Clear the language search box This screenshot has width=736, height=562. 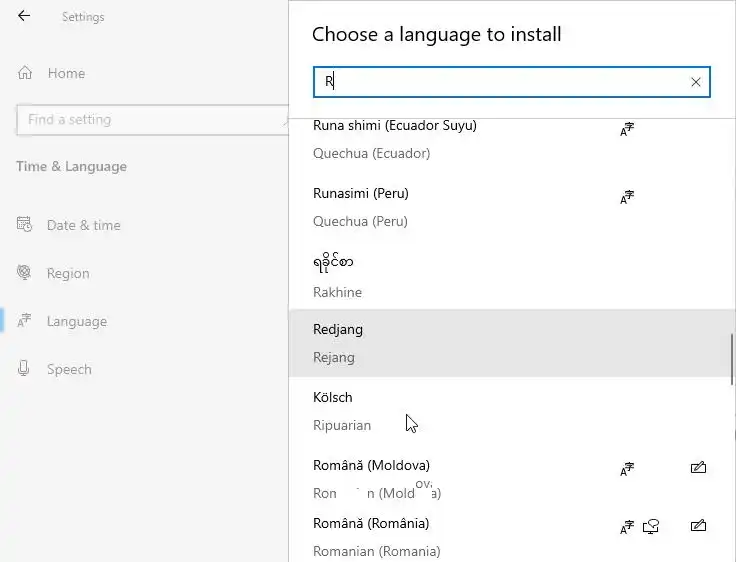696,82
